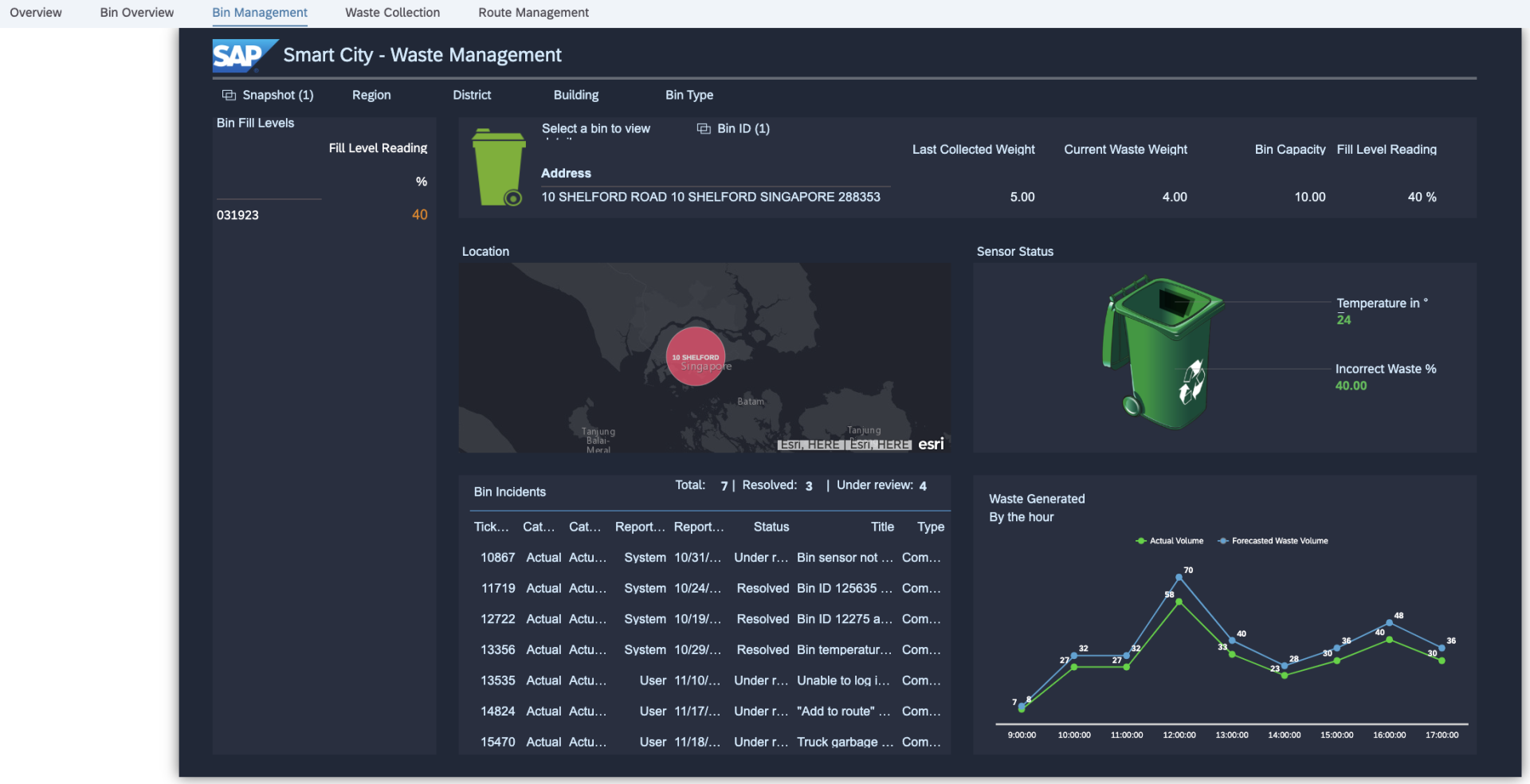Open the District filter dropdown
The image size is (1530, 784).
pyautogui.click(x=472, y=96)
